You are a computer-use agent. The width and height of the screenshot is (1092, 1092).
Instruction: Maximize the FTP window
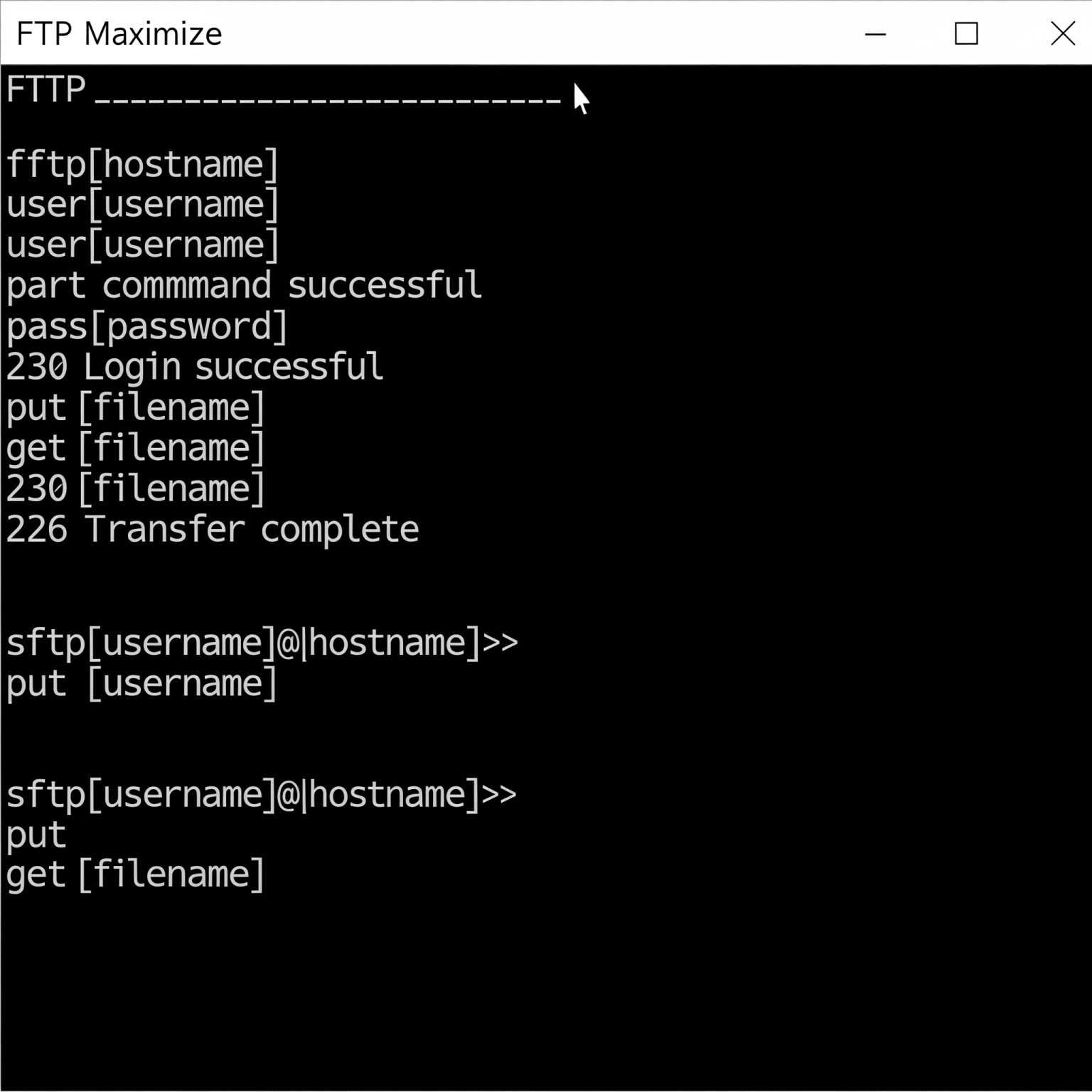click(964, 33)
